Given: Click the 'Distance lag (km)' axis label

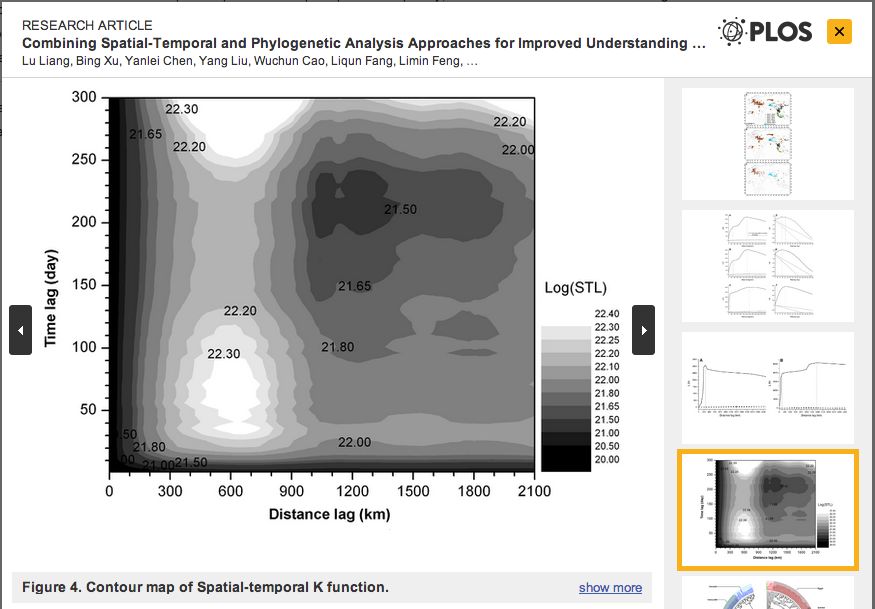Looking at the screenshot, I should coord(329,514).
